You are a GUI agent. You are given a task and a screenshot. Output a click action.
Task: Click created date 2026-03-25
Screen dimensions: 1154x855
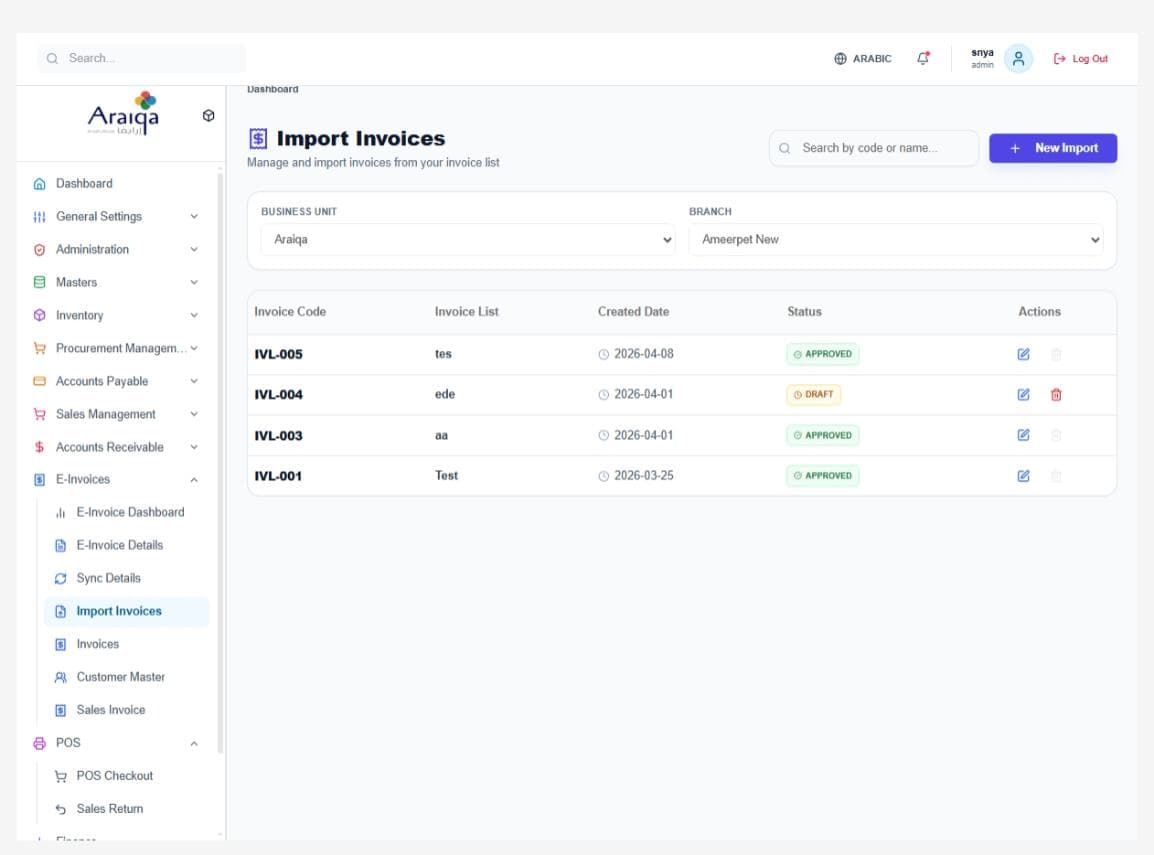tap(643, 475)
